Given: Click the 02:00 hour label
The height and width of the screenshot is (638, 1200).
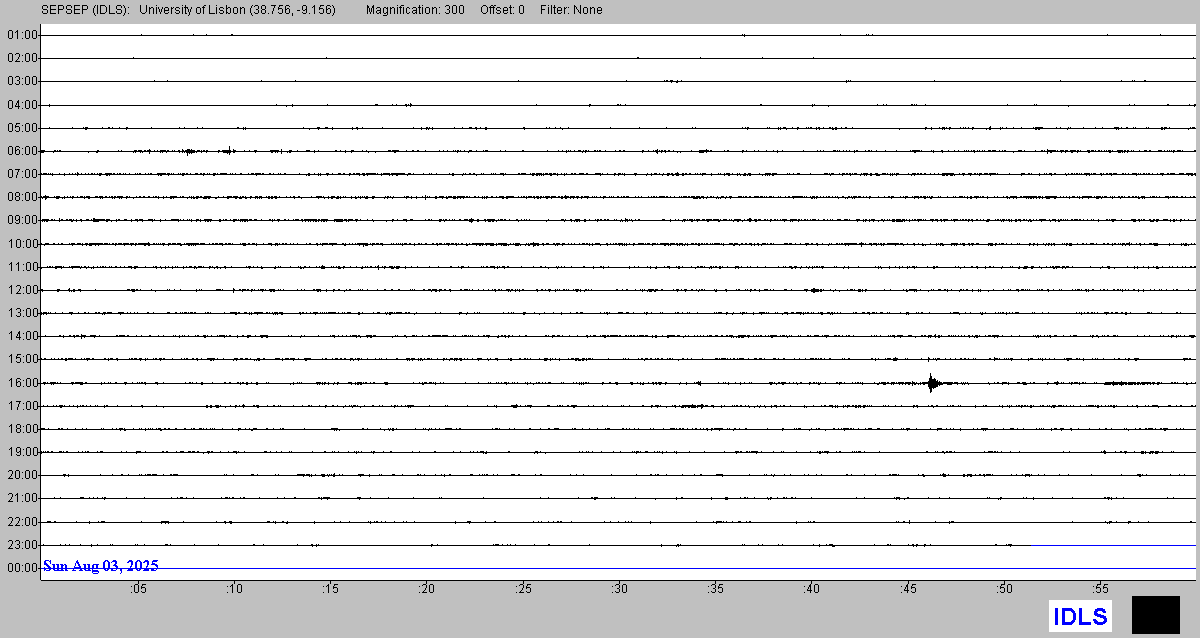Looking at the screenshot, I should 22,58.
